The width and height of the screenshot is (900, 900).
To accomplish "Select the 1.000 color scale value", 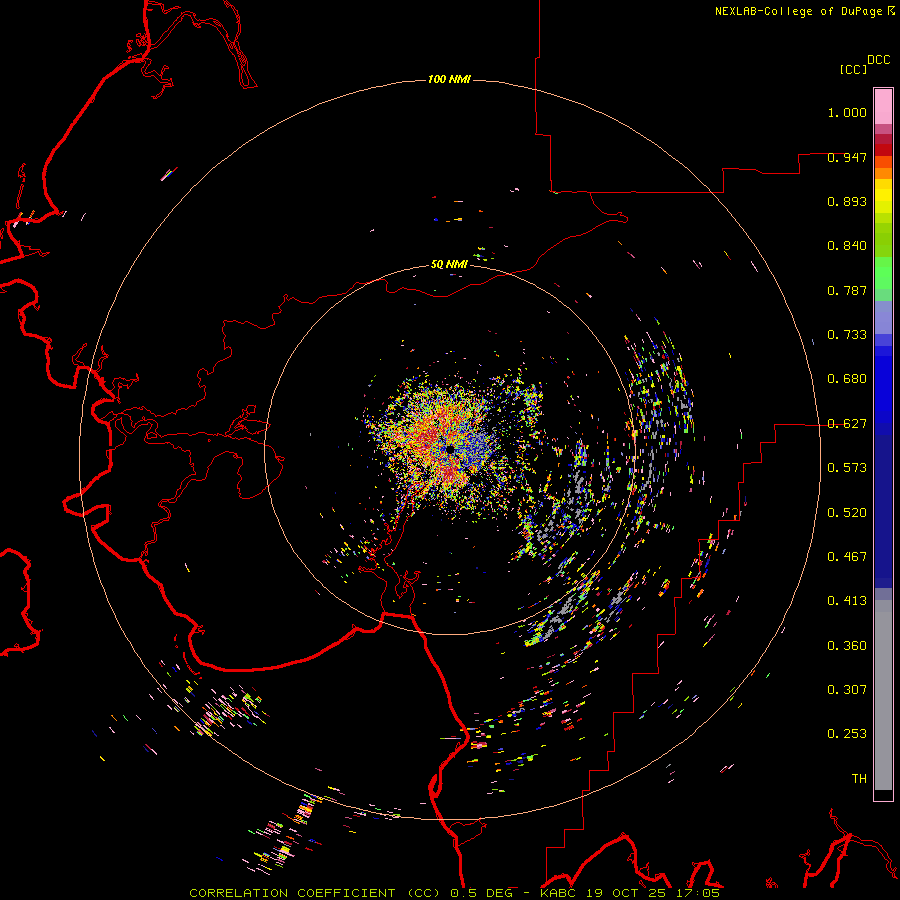I will 847,112.
